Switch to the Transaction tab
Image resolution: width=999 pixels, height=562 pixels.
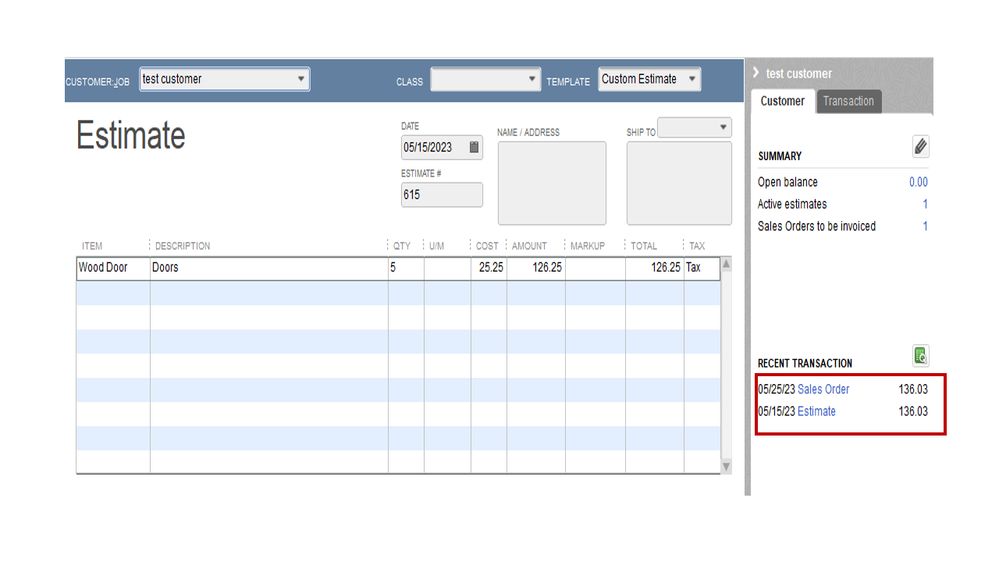click(x=849, y=101)
